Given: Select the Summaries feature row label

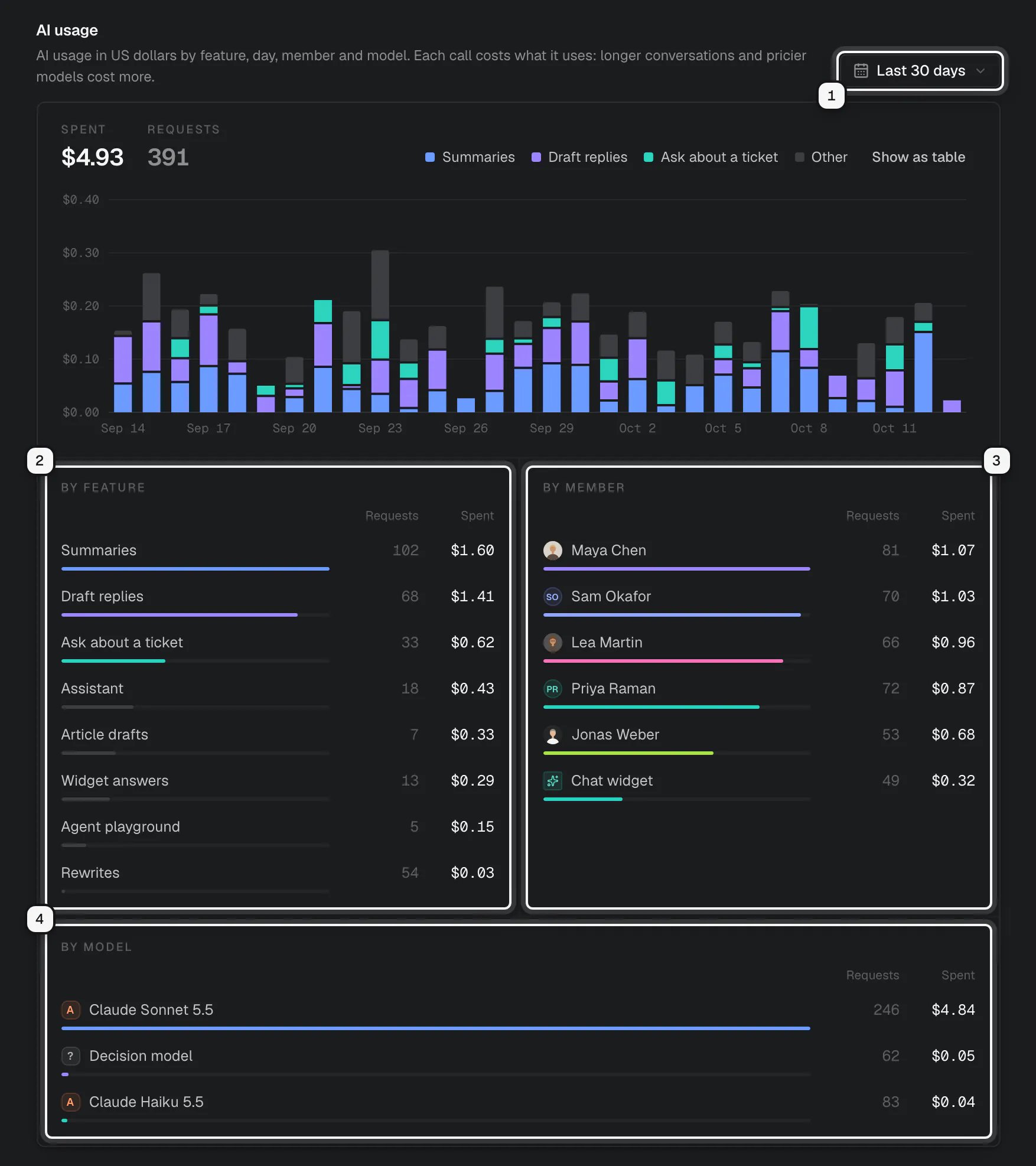Looking at the screenshot, I should 99,551.
